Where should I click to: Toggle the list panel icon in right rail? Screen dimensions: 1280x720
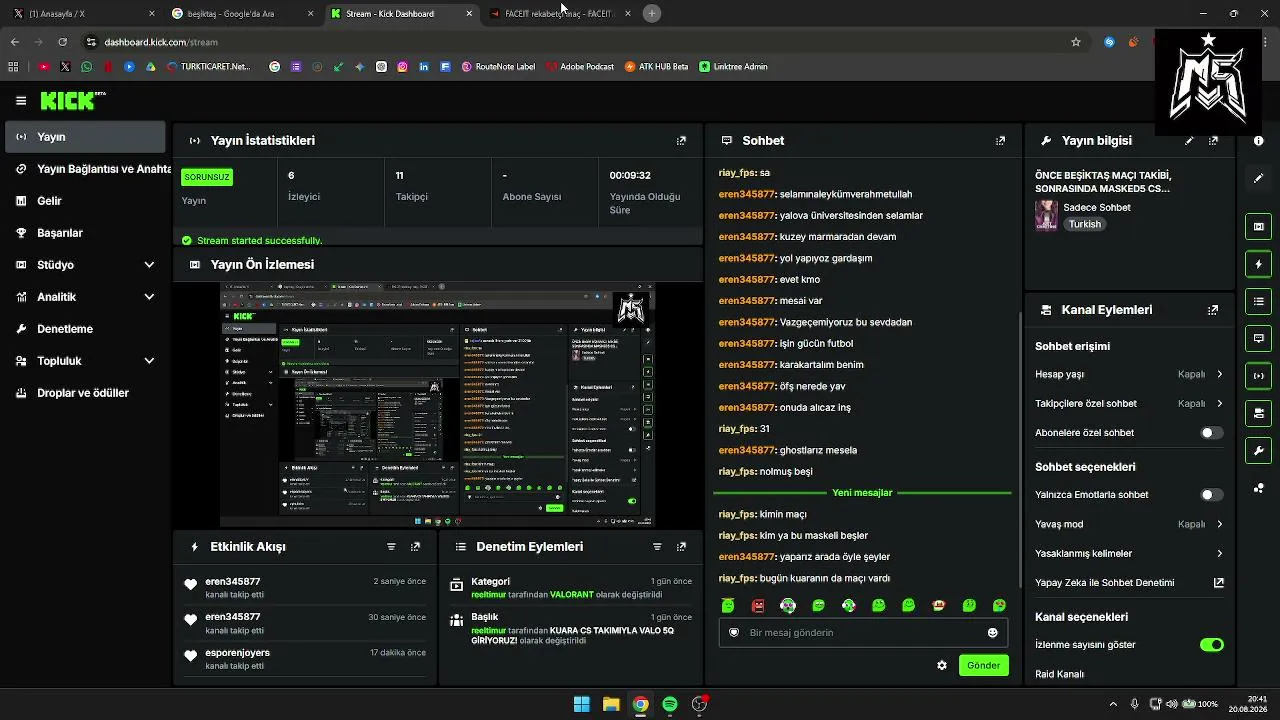click(x=1258, y=301)
